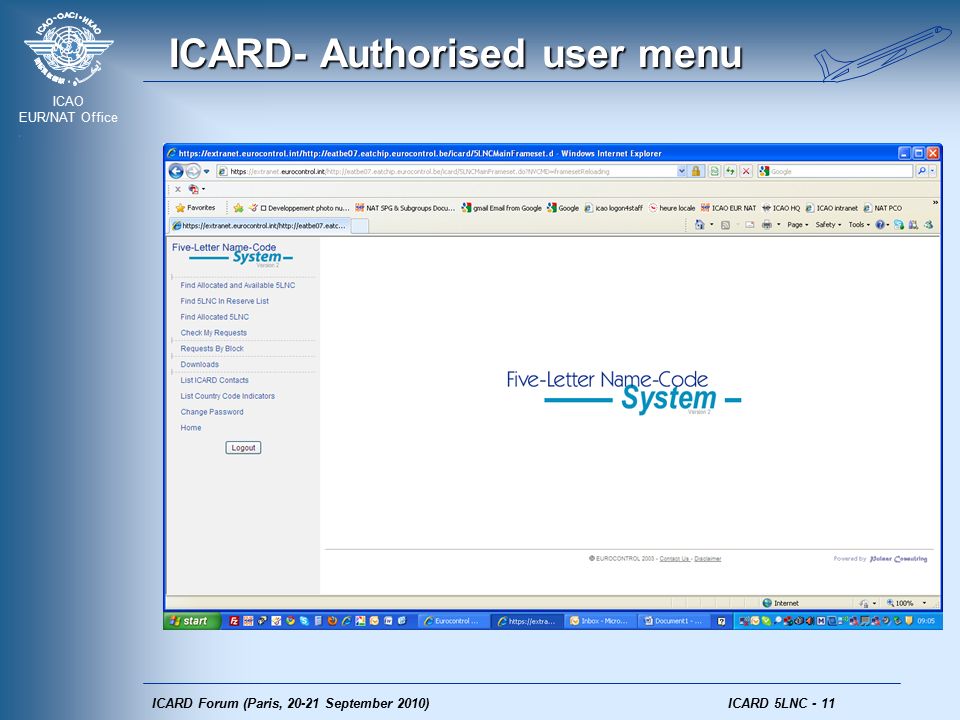
Task: Open the recent pages dropdown beside Forward
Action: tap(207, 171)
